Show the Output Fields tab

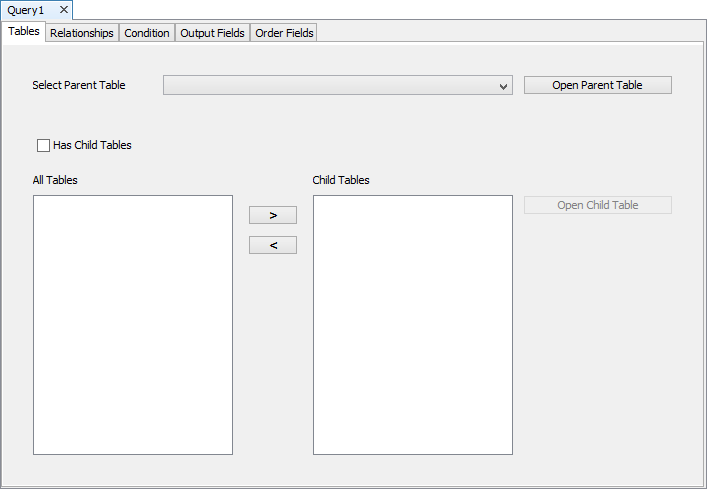click(212, 33)
